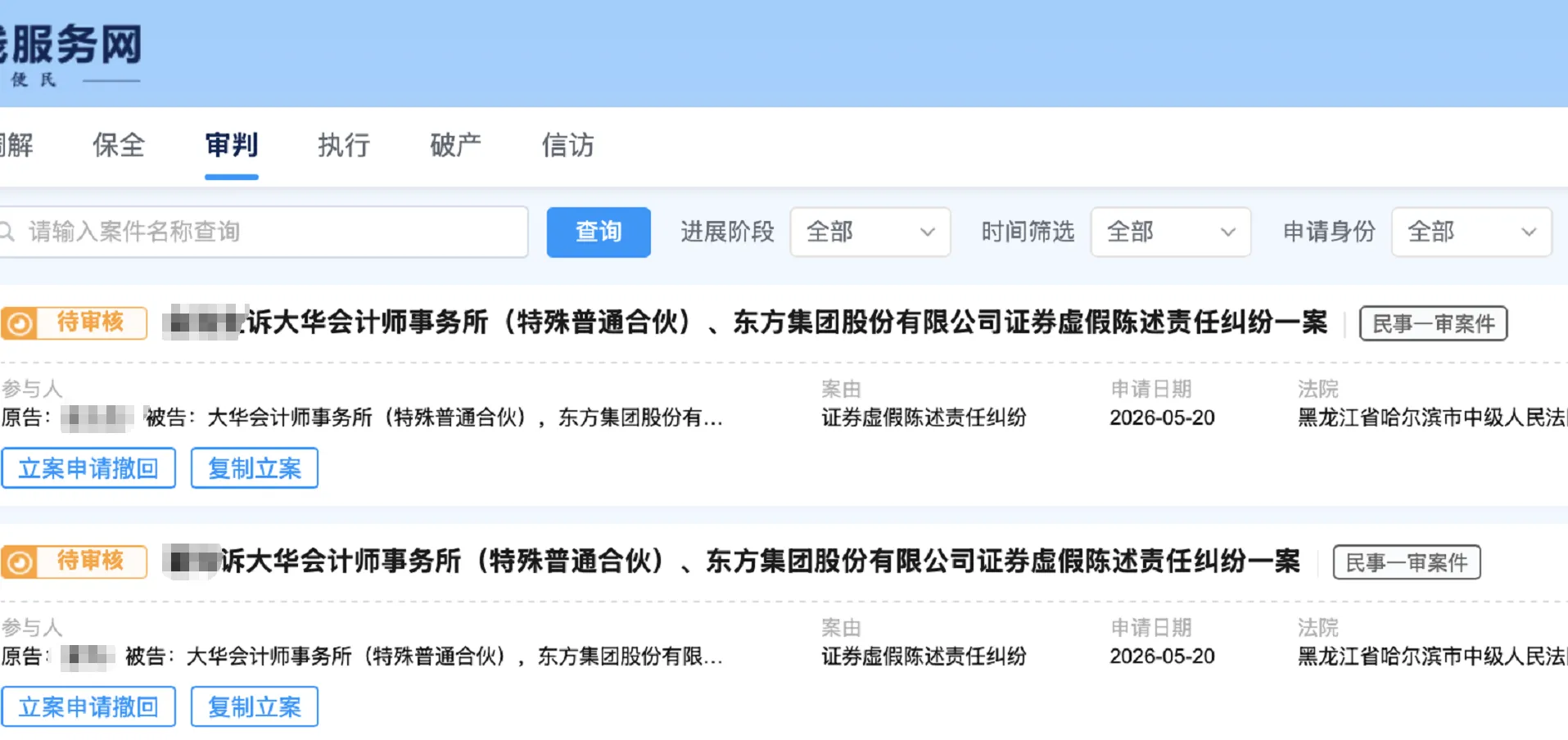Click 民事一审案件 tag on second case
The image size is (1568, 740).
[1407, 562]
